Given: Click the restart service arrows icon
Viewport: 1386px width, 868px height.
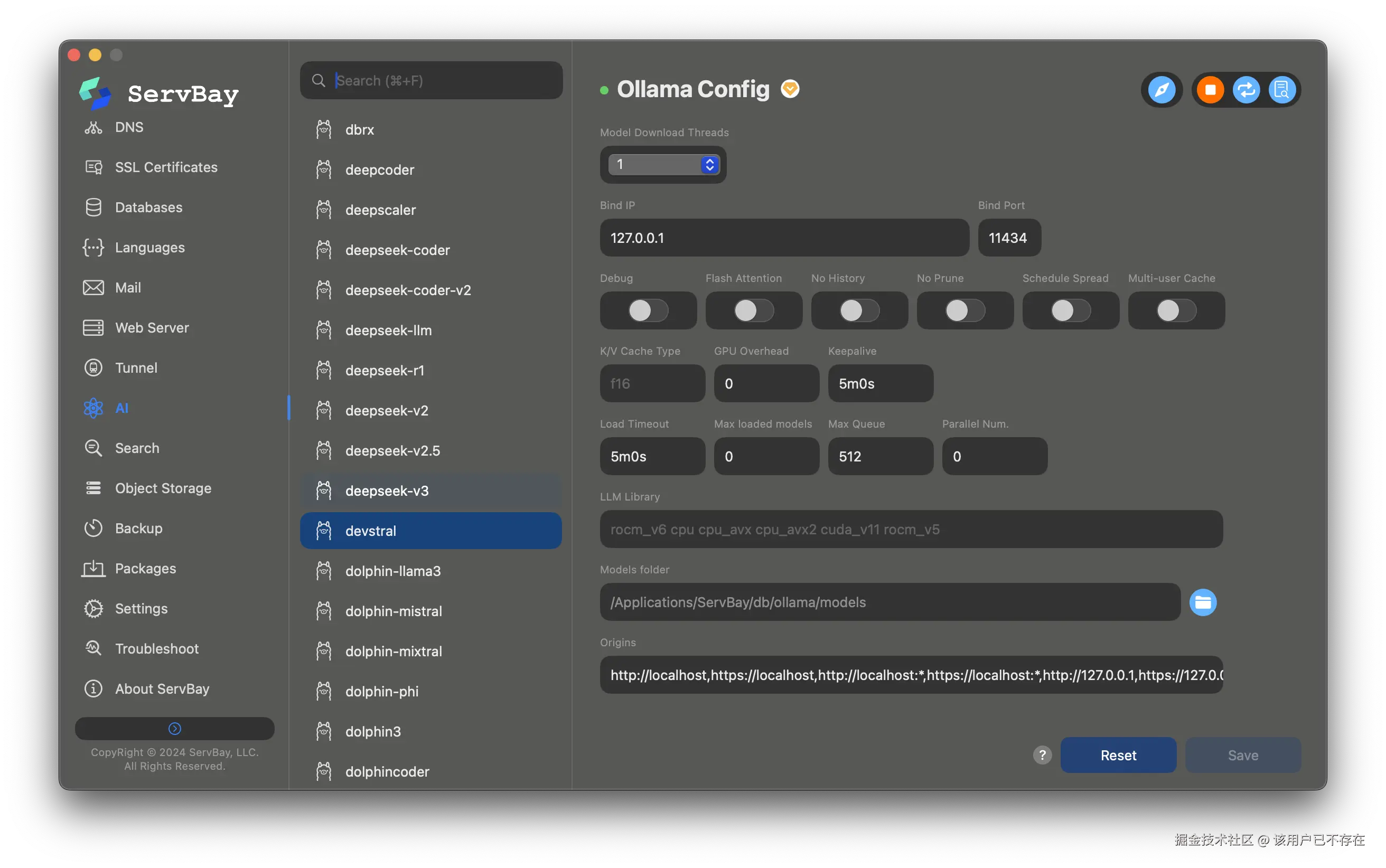Looking at the screenshot, I should pyautogui.click(x=1245, y=90).
